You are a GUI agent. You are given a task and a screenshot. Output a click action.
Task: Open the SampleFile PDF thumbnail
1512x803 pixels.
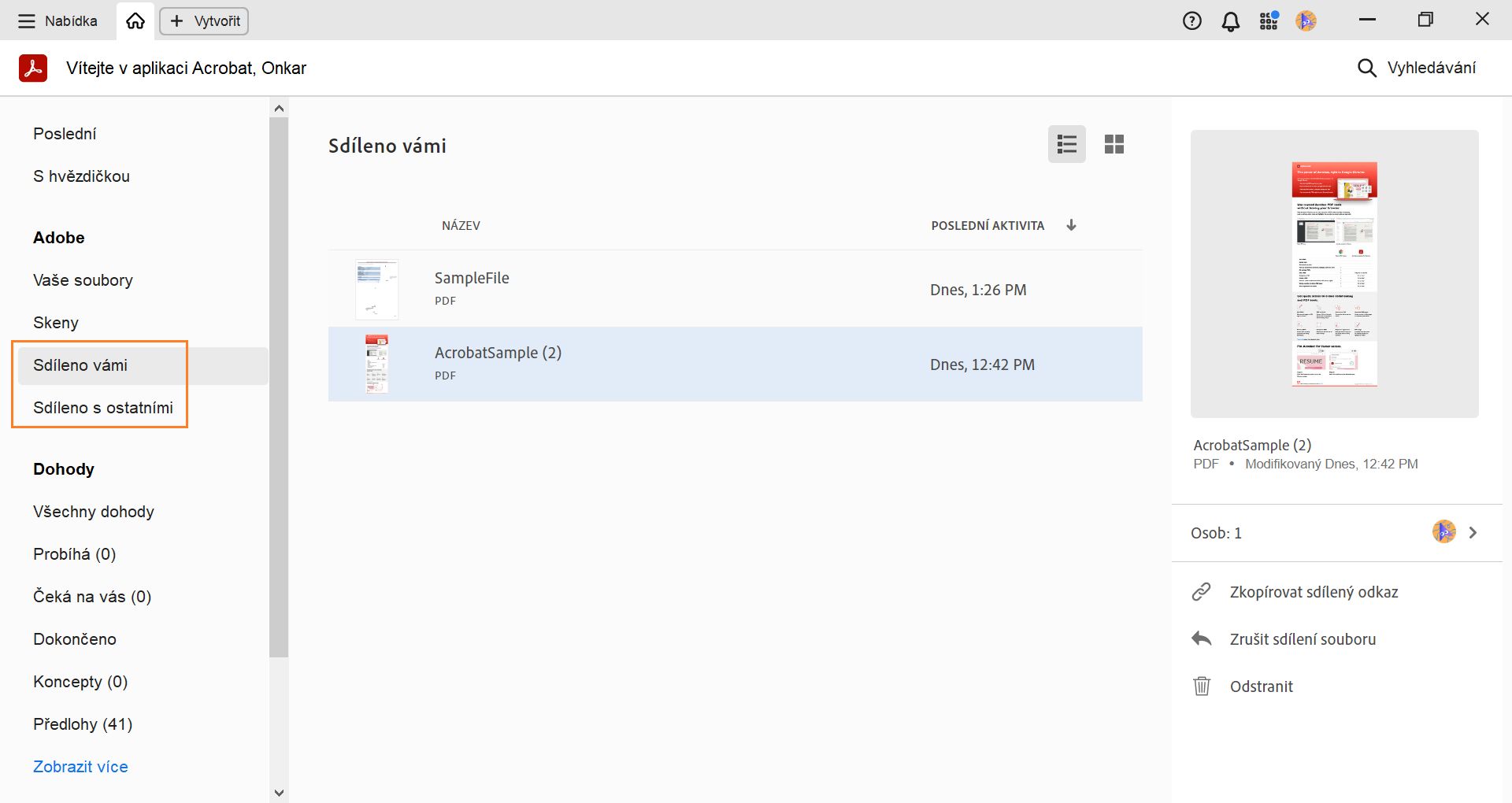tap(376, 289)
